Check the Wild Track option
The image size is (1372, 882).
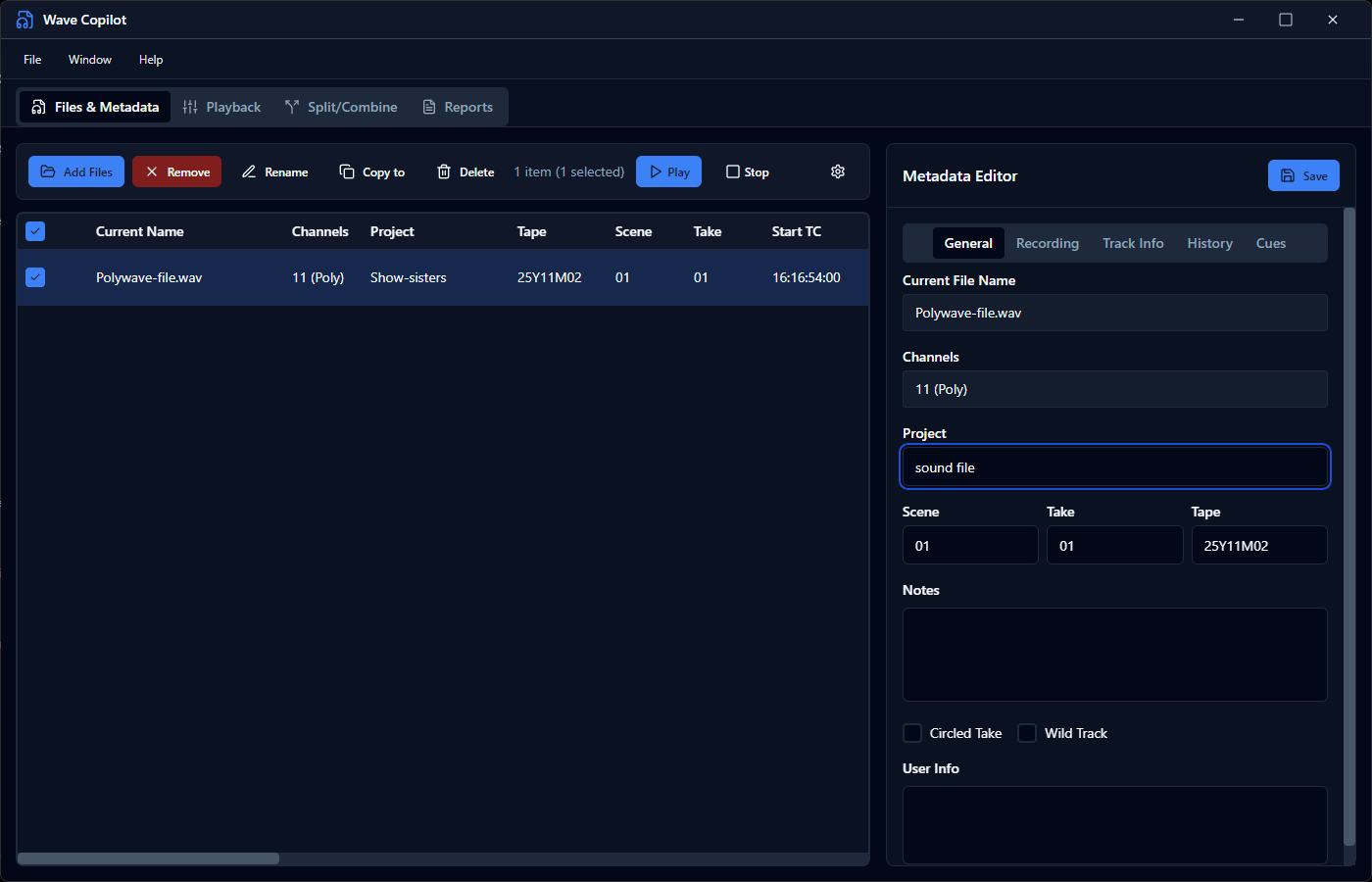pos(1027,733)
